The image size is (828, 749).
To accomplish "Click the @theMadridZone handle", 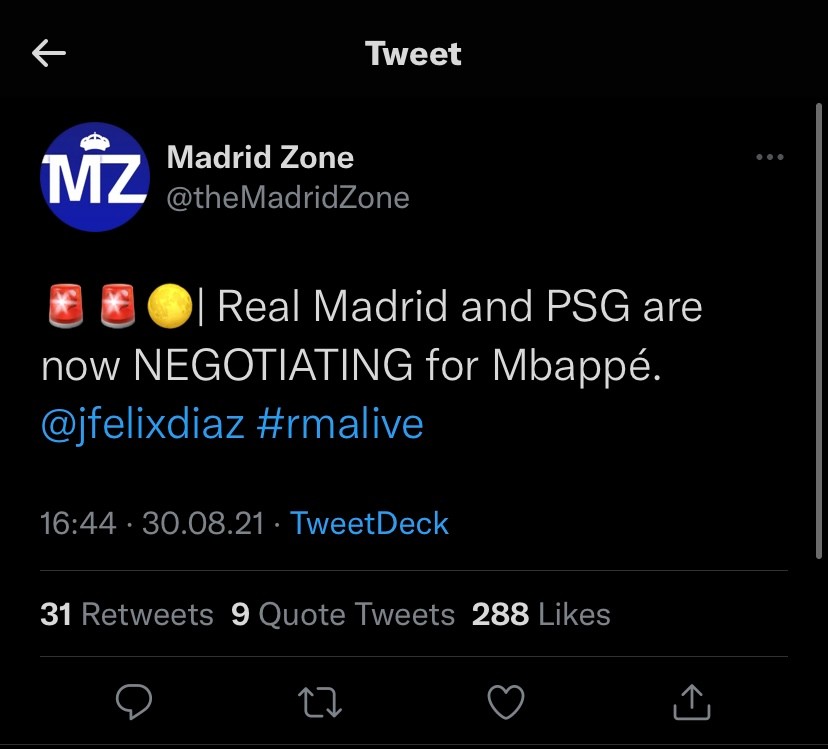I will click(x=288, y=197).
